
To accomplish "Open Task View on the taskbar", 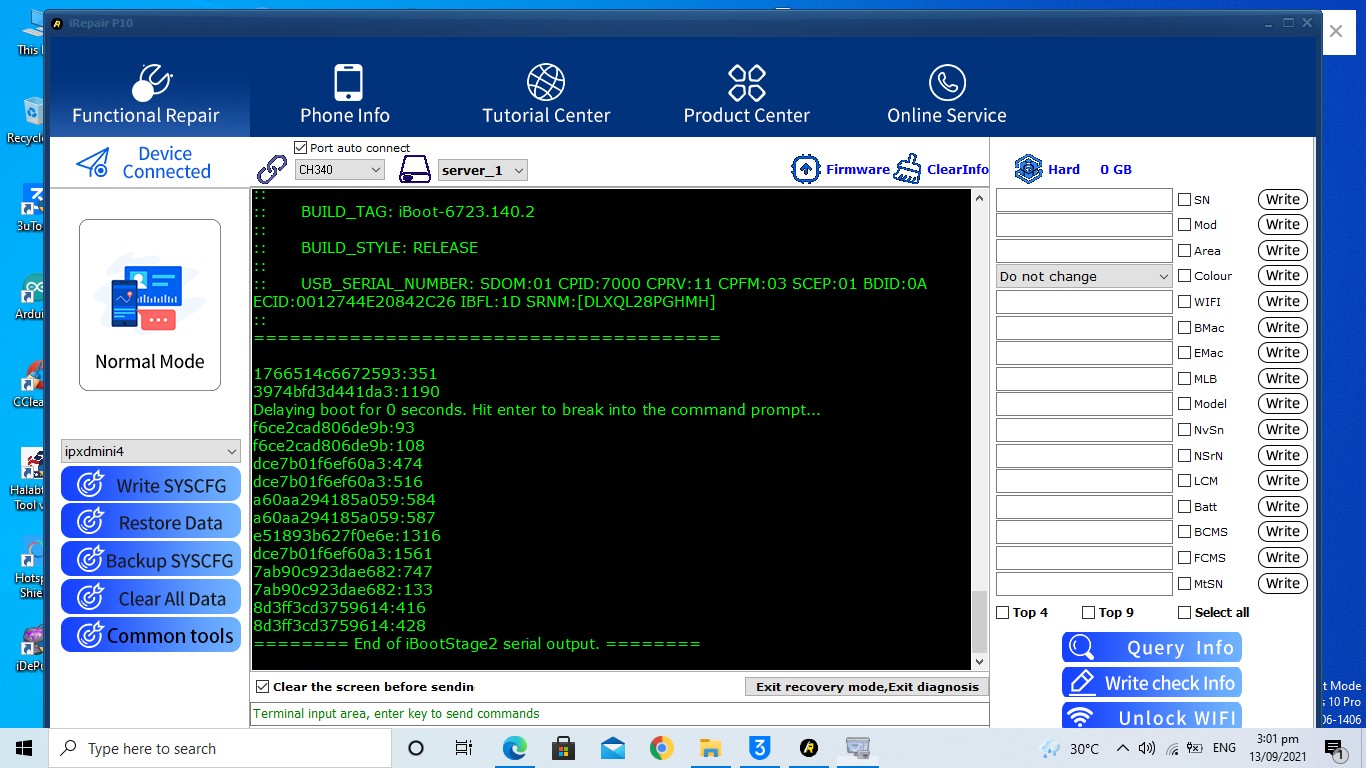I will point(464,748).
